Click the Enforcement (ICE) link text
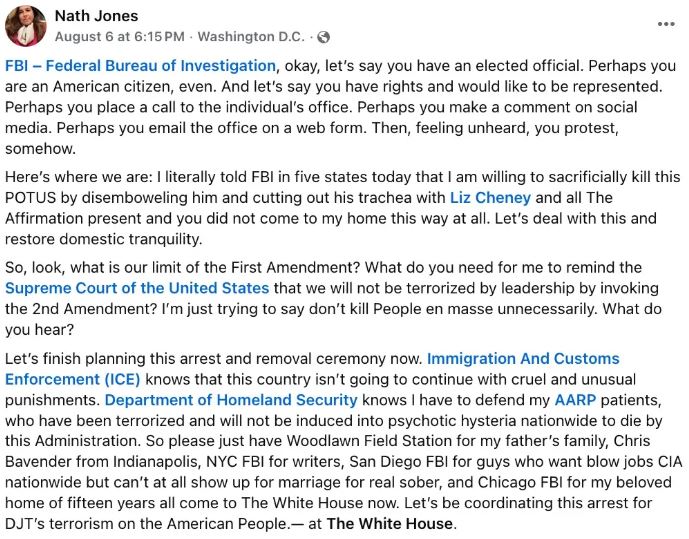Screen dimensions: 689x539 73,379
